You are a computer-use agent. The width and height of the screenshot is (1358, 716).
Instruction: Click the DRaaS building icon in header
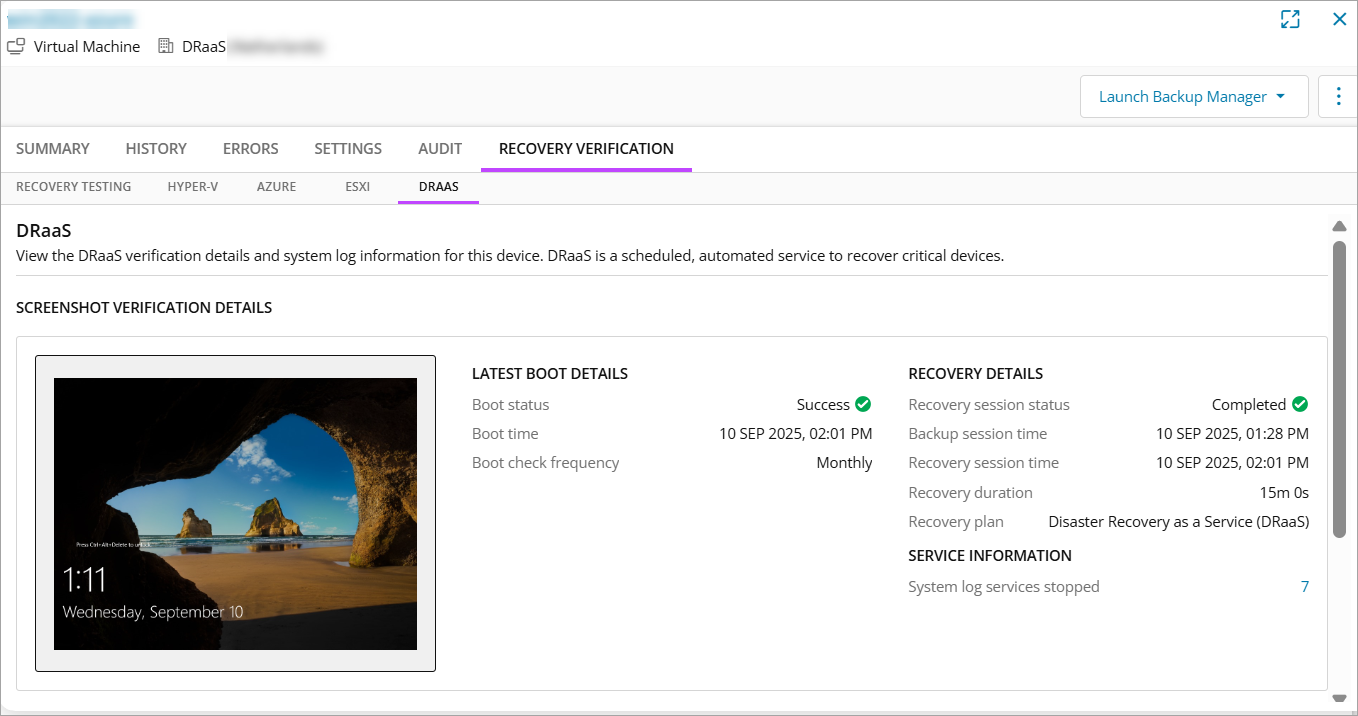[x=166, y=47]
